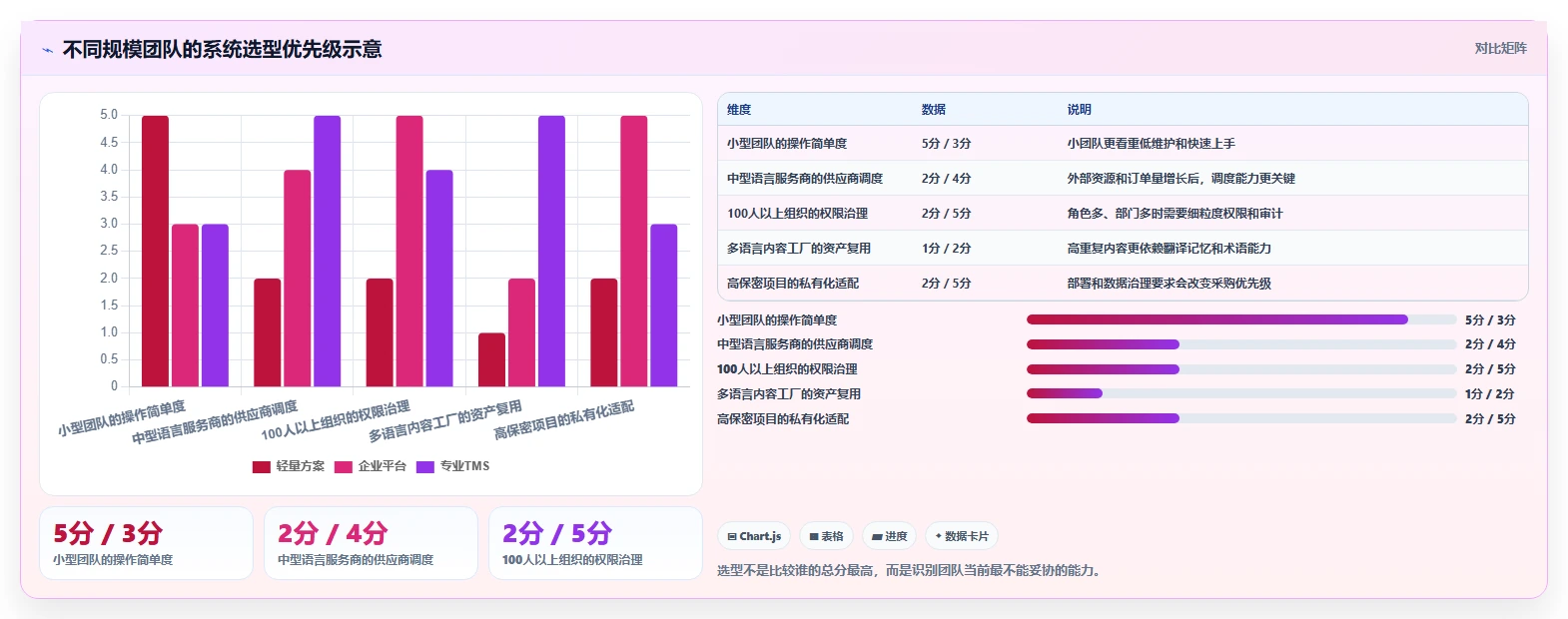Click the y-axis value 5.0

[109, 115]
